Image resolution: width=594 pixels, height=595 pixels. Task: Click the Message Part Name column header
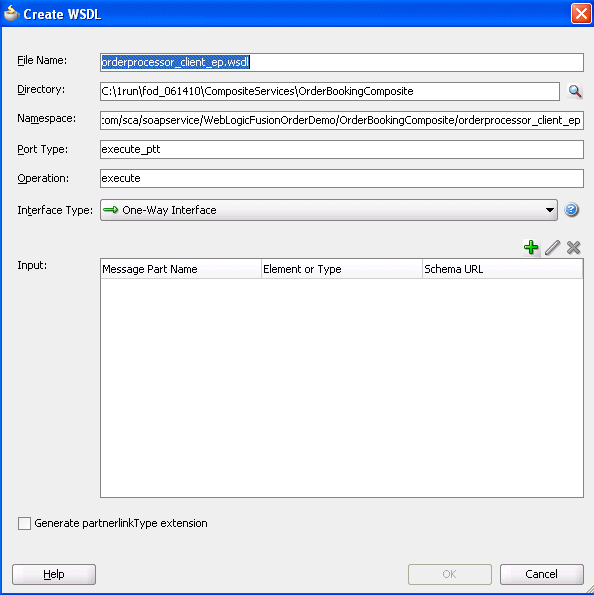coord(181,269)
